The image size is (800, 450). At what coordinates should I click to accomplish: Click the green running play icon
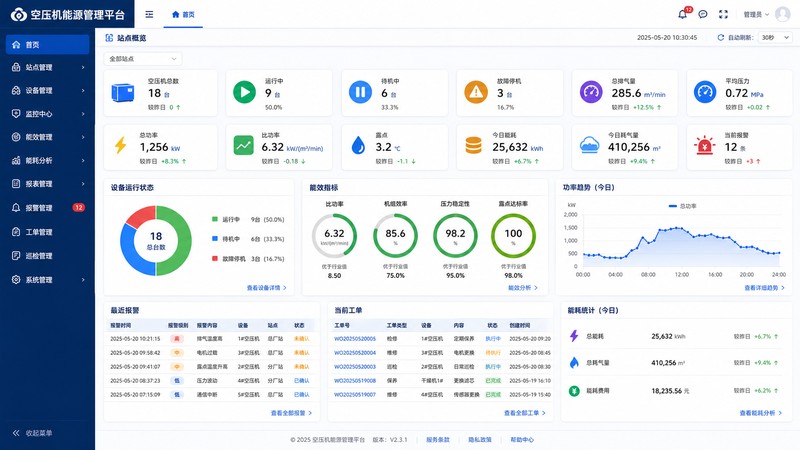pos(244,92)
